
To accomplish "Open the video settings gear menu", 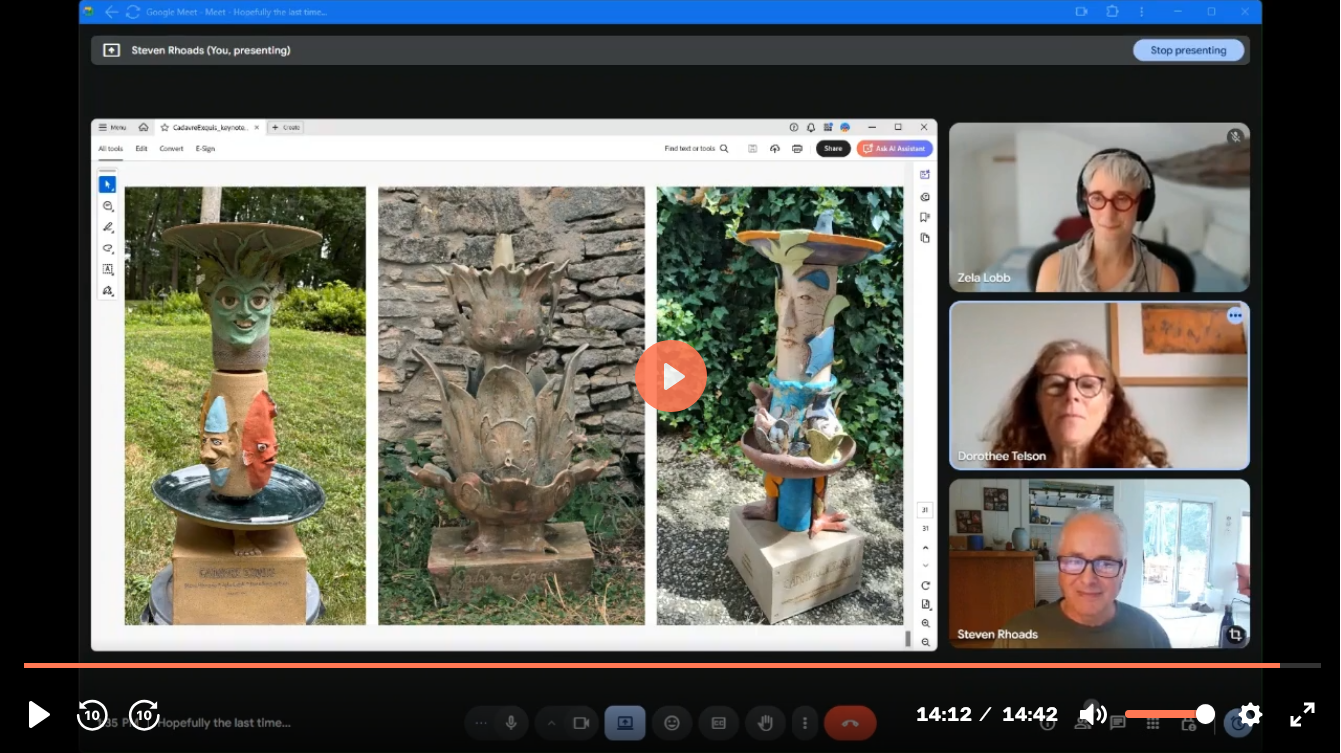I will [1250, 714].
